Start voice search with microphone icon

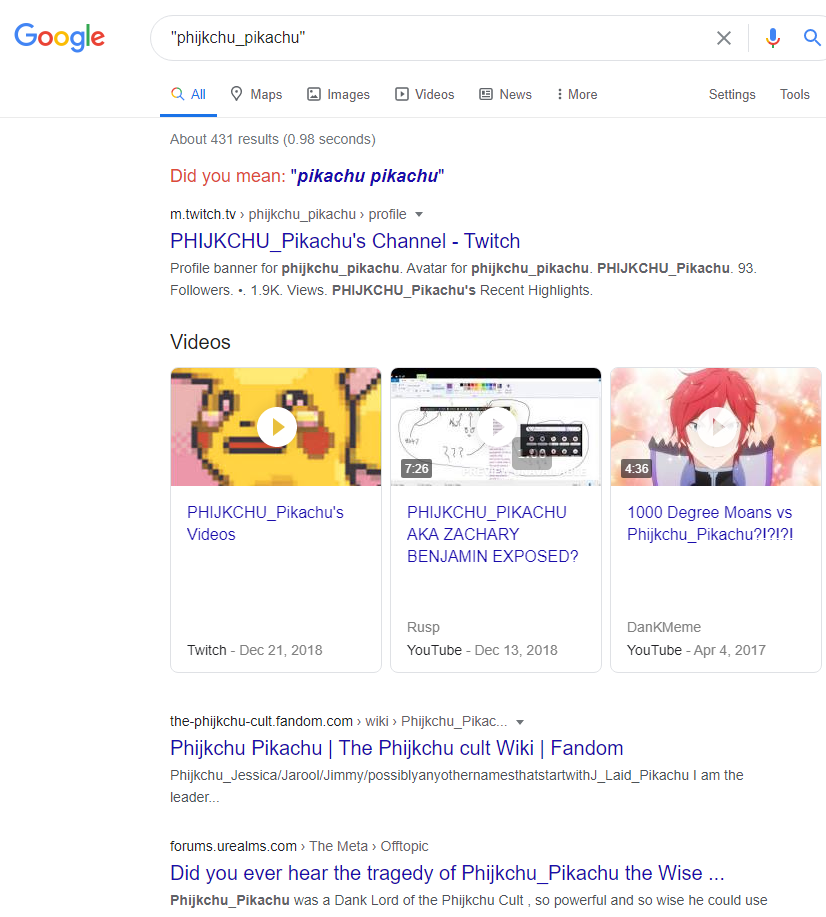tap(773, 38)
